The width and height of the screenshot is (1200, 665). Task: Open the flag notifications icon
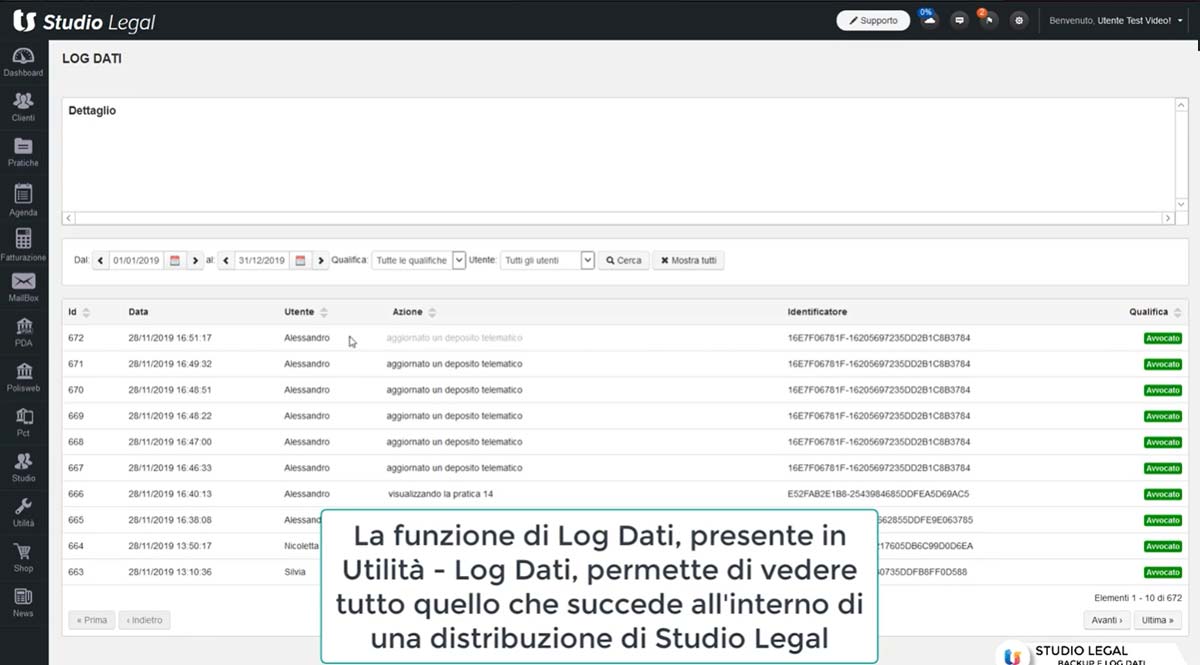(989, 20)
